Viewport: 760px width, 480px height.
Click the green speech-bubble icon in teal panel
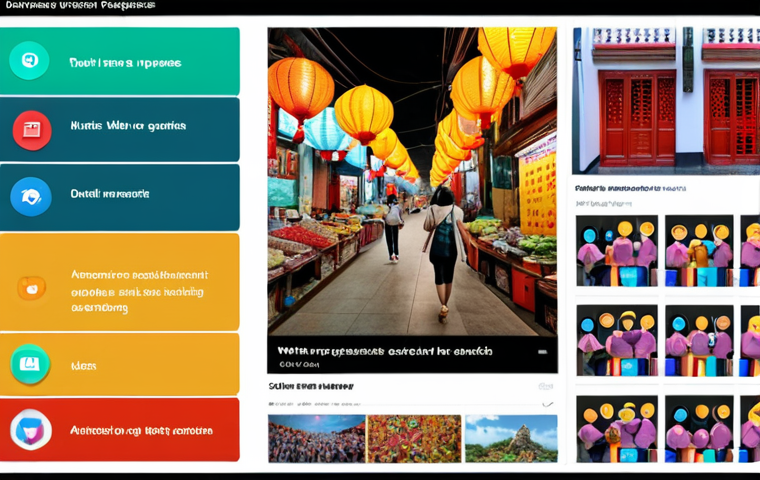click(29, 61)
